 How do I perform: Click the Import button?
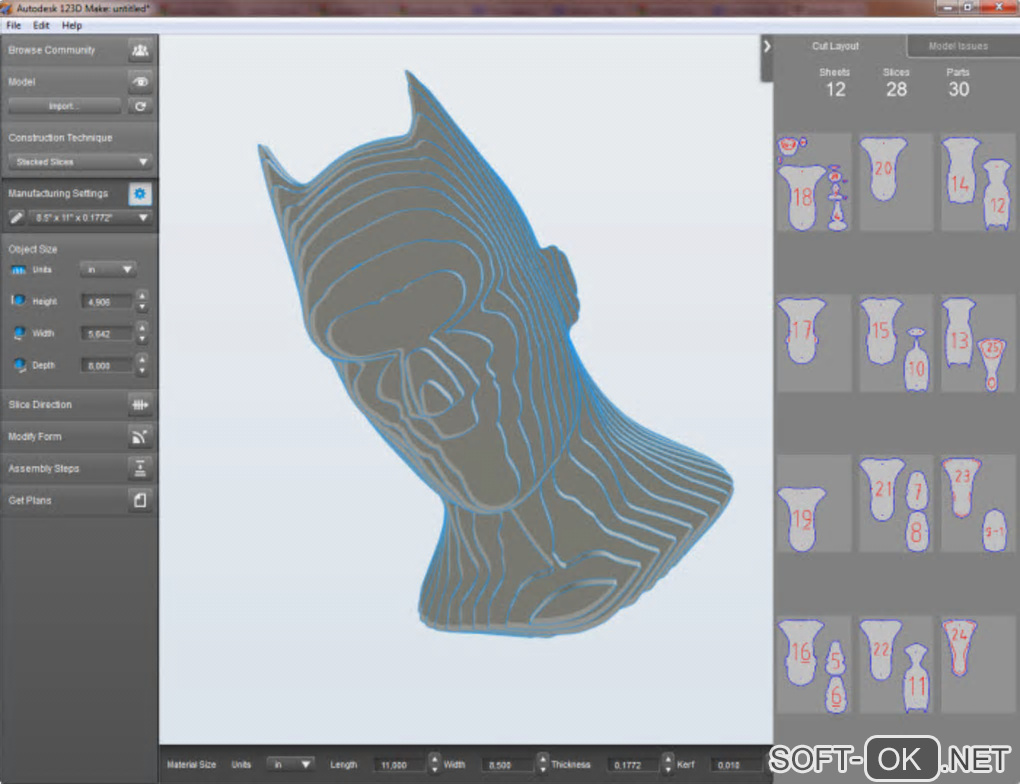(64, 106)
